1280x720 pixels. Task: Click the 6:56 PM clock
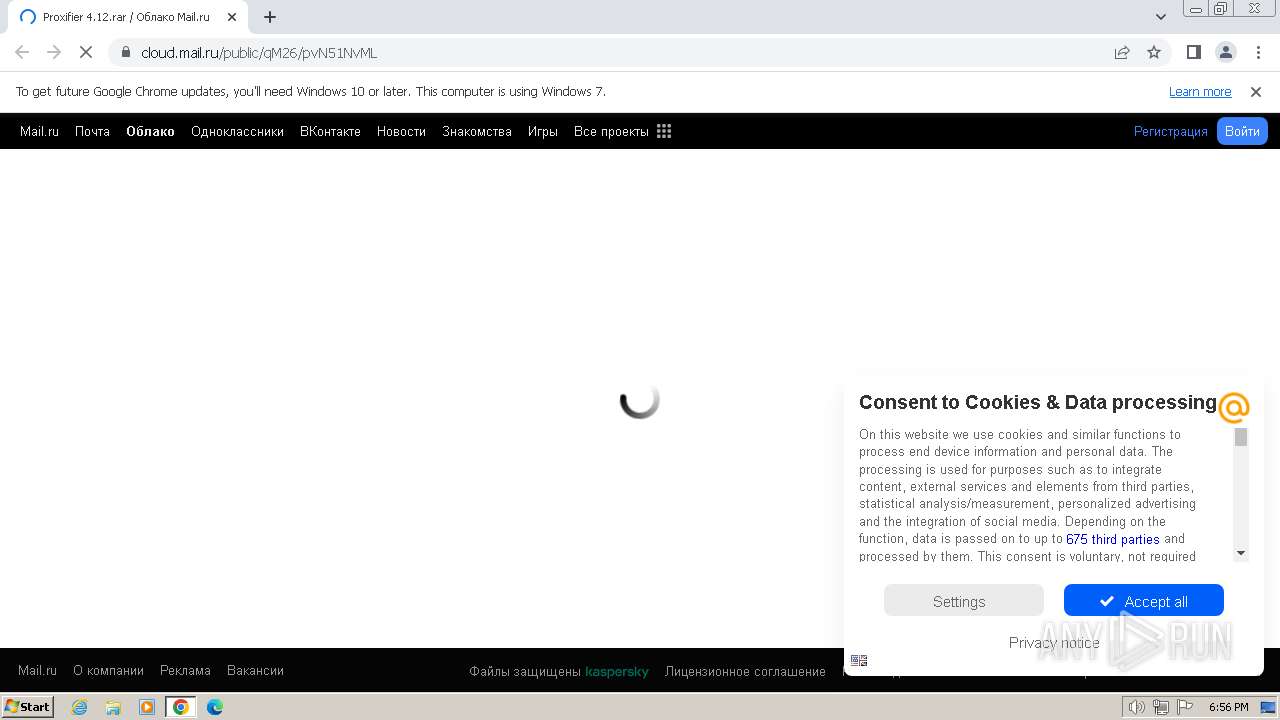tap(1228, 707)
